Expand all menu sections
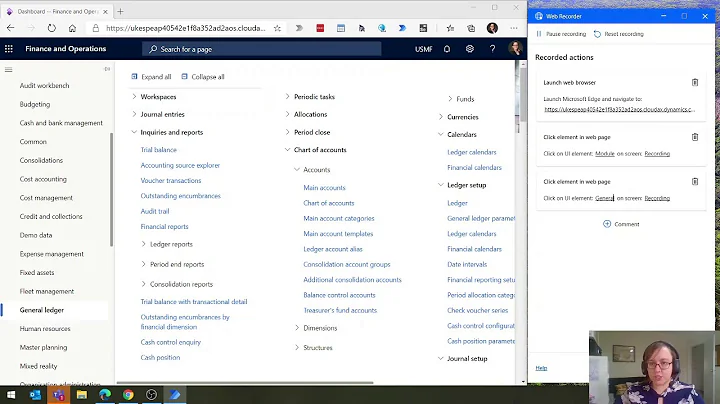Screen dimensions: 720x404 point(151,77)
